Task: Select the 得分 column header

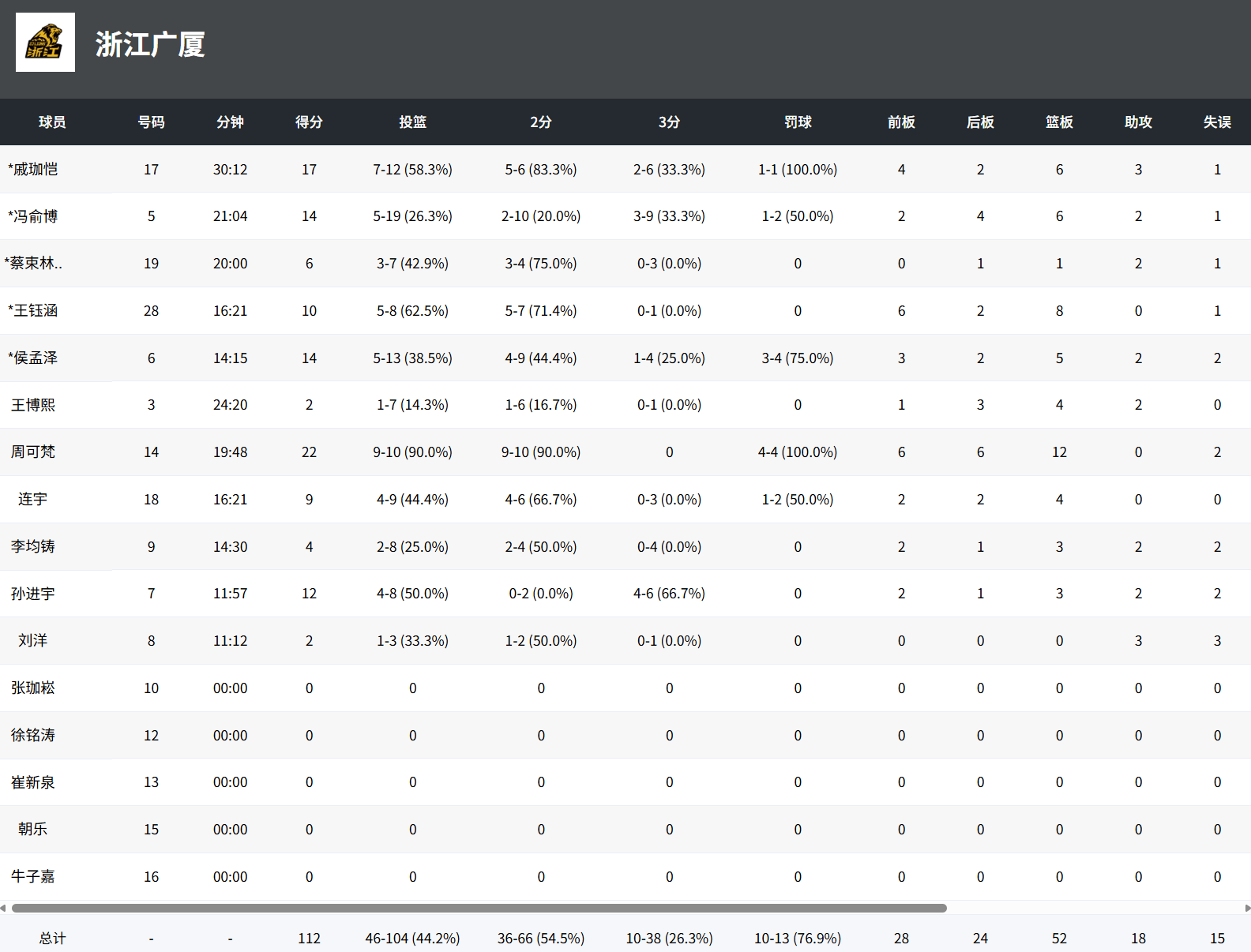Action: tap(309, 122)
